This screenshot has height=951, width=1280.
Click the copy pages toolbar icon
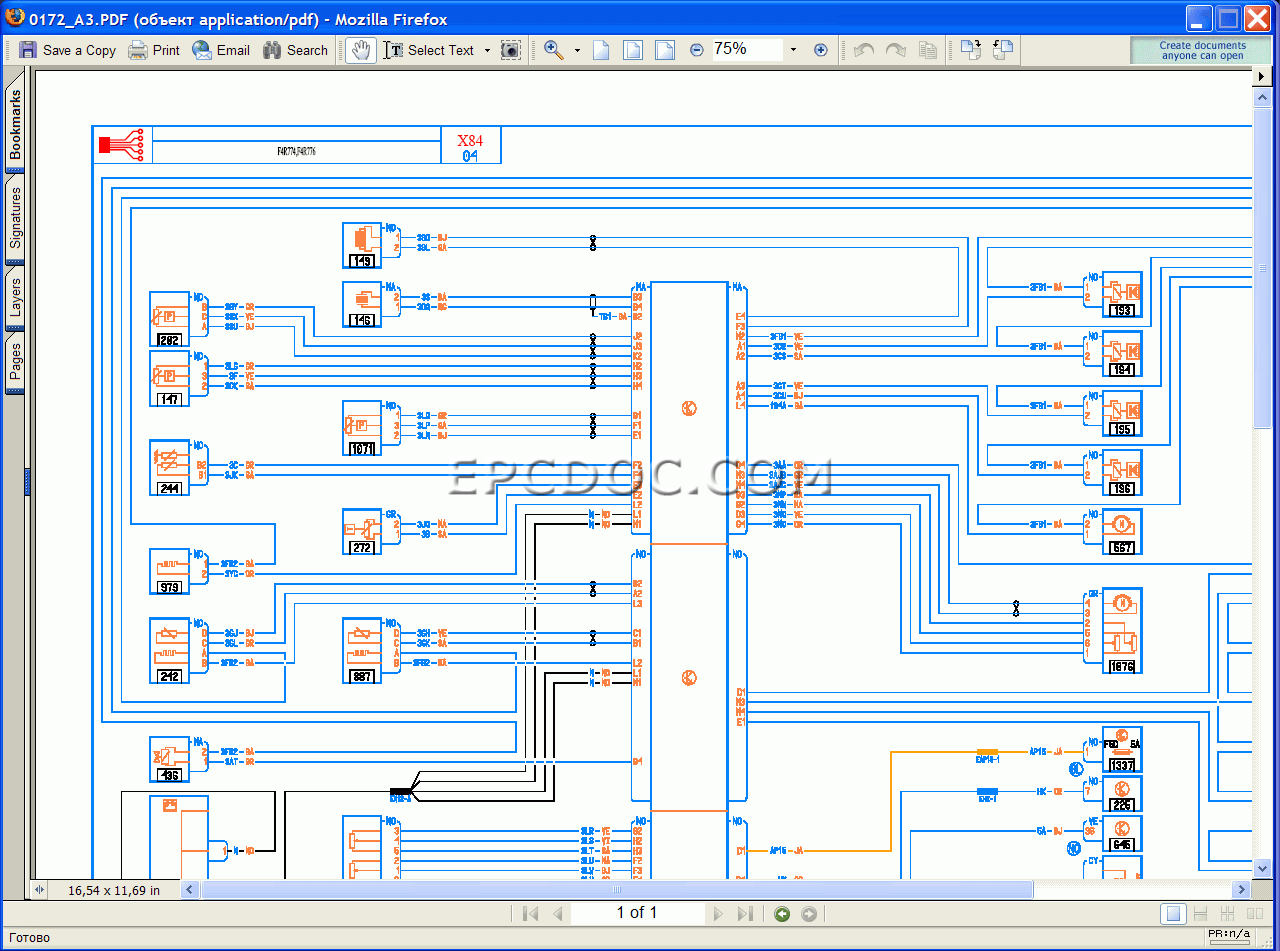pyautogui.click(x=928, y=50)
